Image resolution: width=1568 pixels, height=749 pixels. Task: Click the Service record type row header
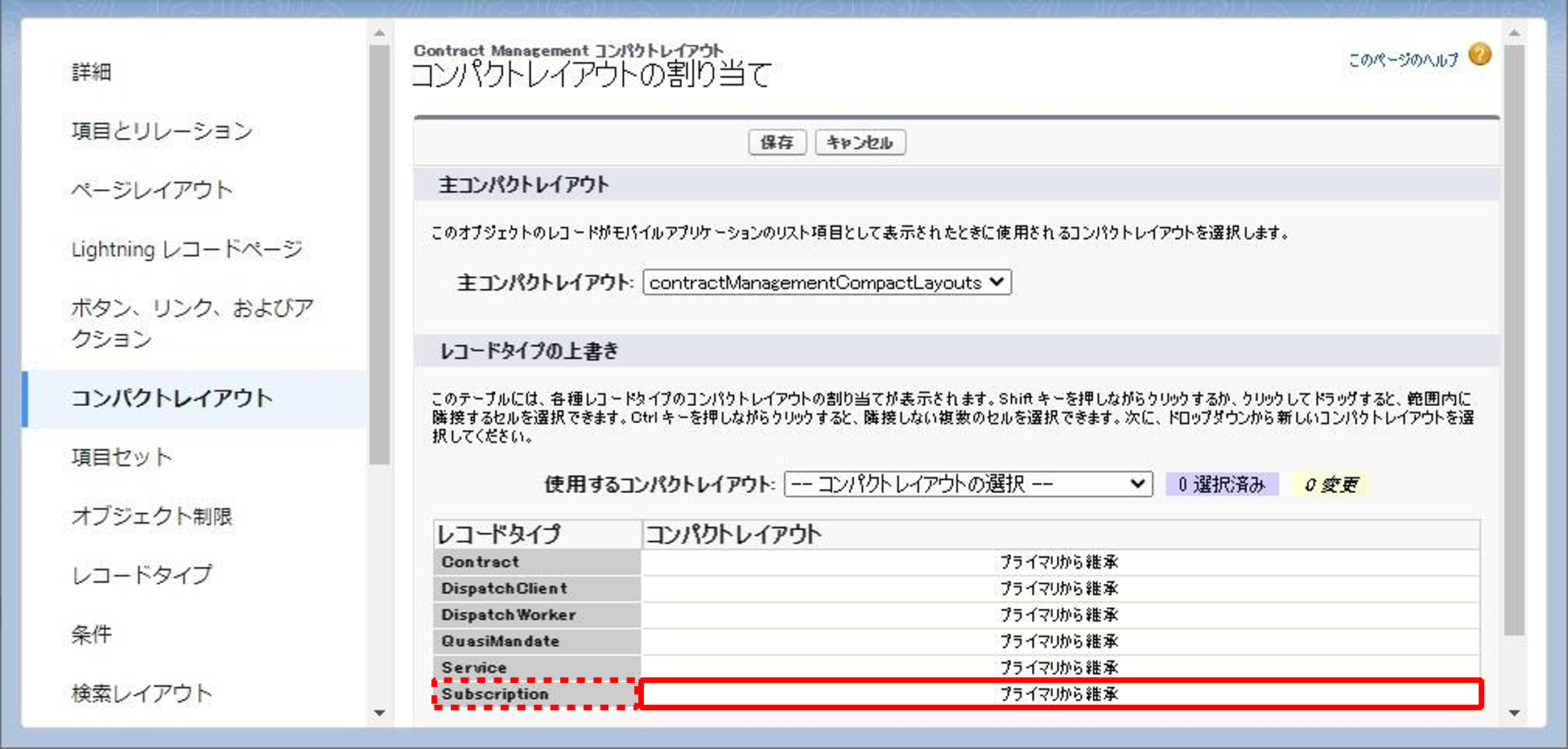pos(536,668)
